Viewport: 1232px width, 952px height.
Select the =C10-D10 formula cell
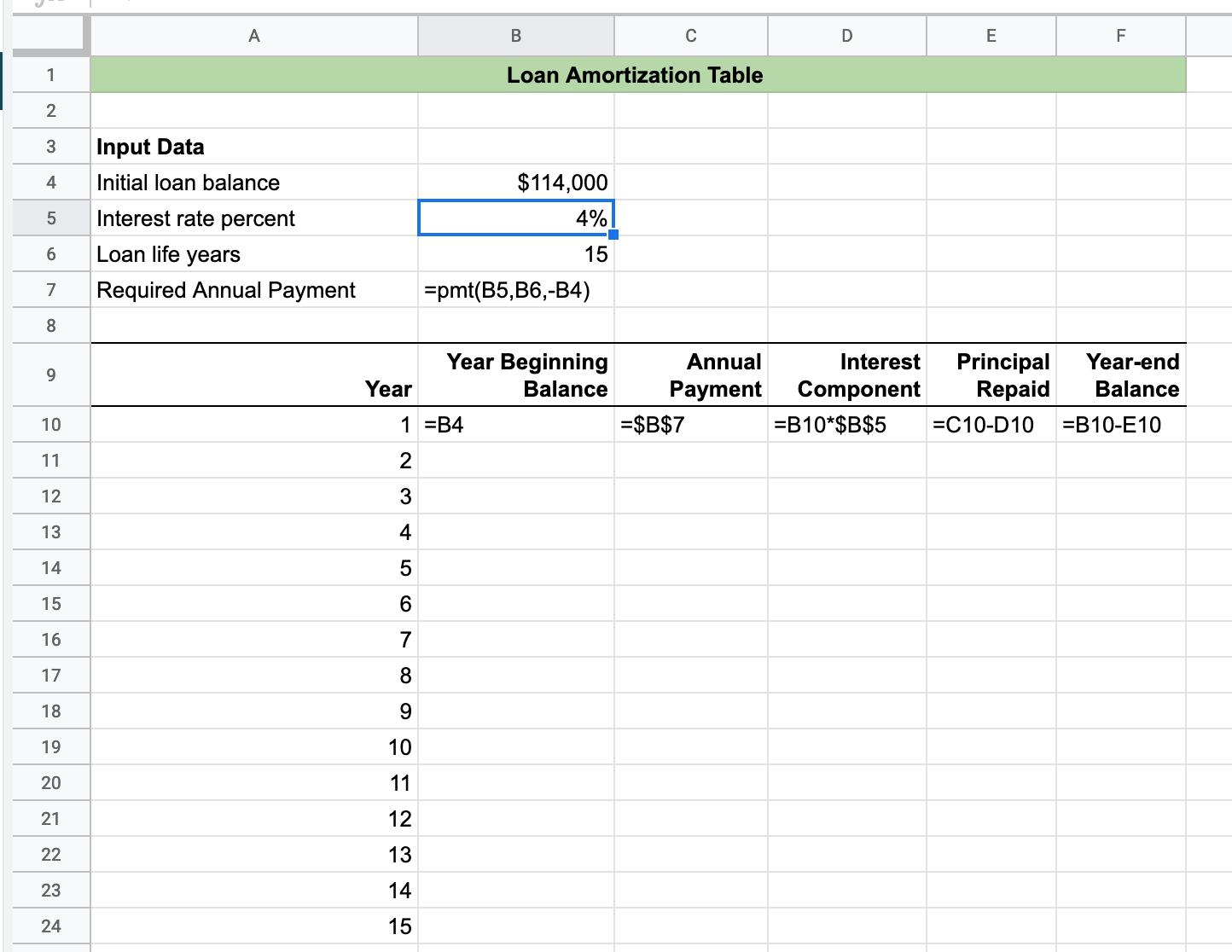(991, 425)
